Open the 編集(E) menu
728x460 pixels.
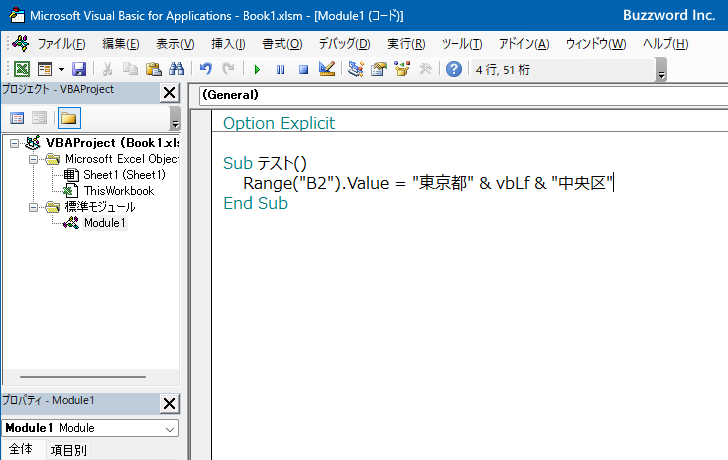click(121, 44)
